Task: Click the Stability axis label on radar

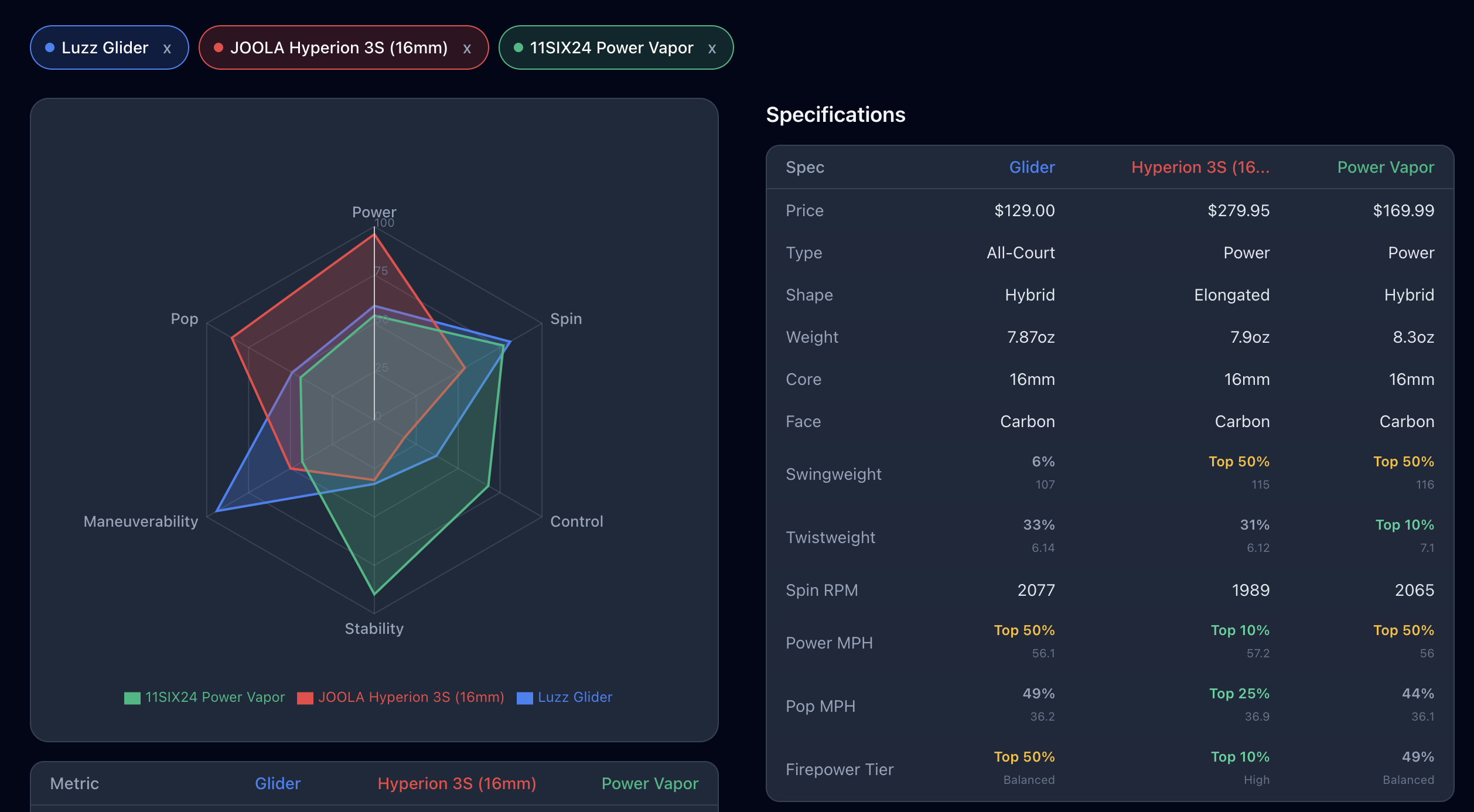Action: click(x=374, y=629)
